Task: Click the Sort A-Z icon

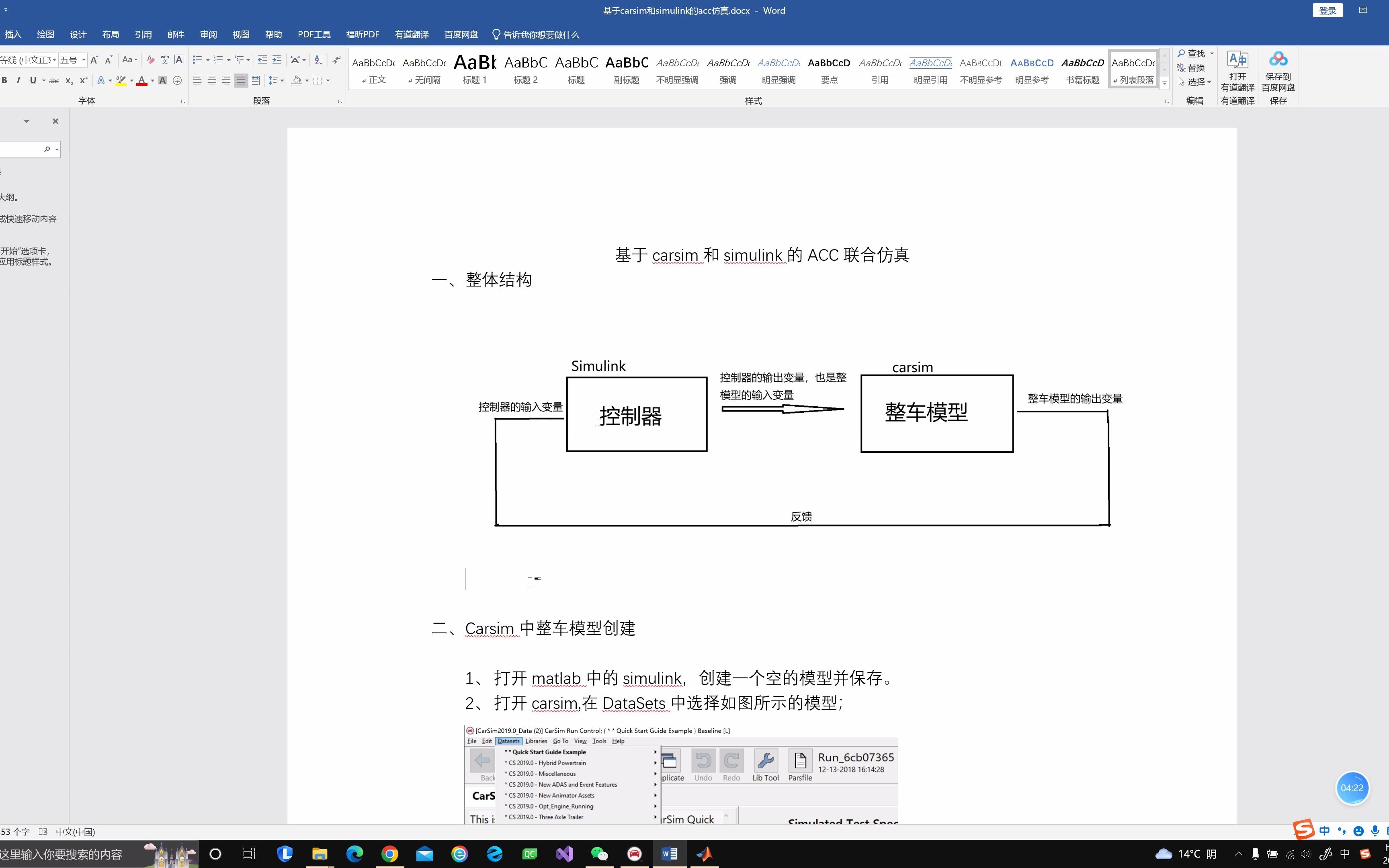Action: (319, 60)
